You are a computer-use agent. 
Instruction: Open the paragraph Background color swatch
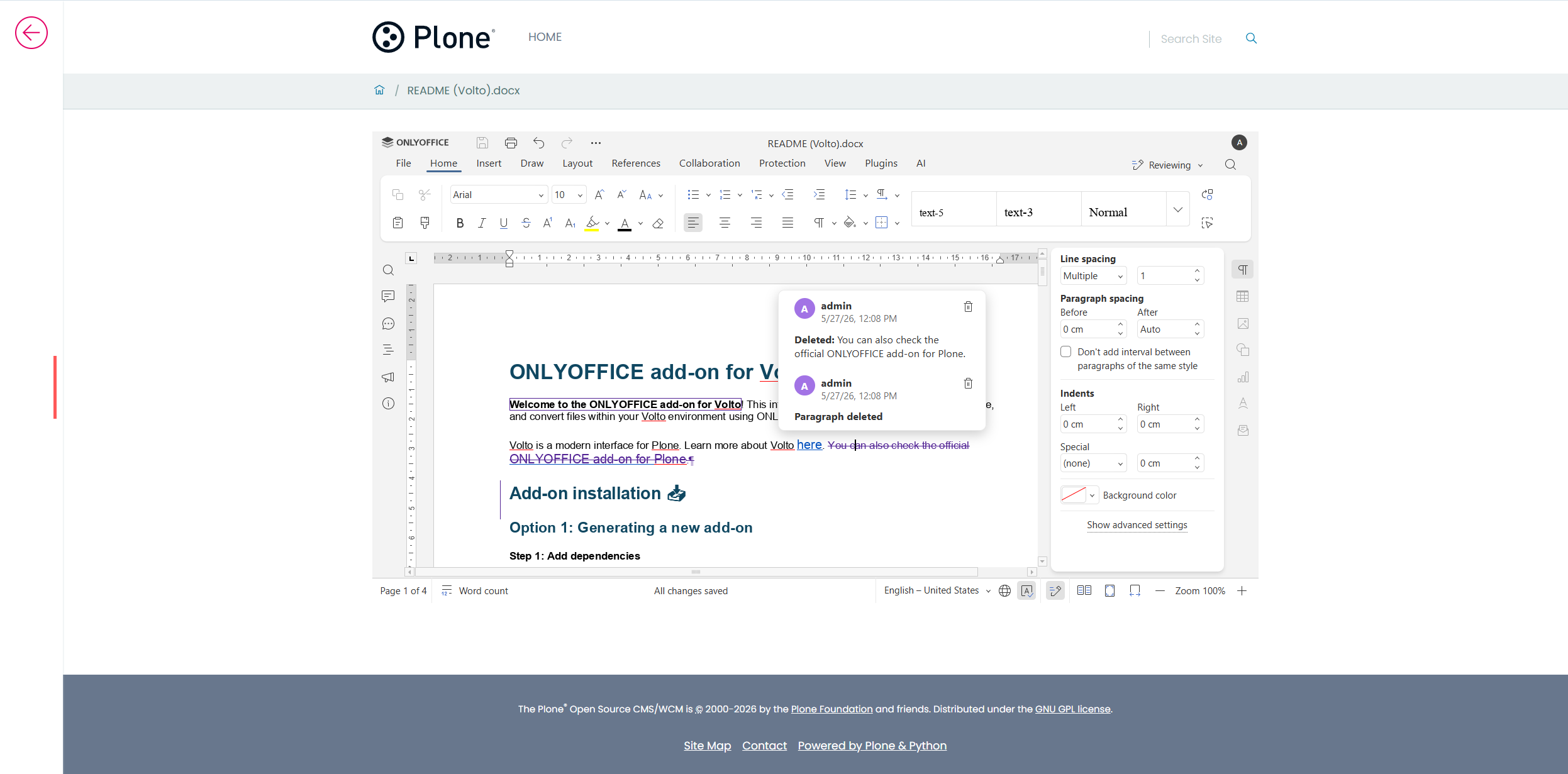pyautogui.click(x=1074, y=495)
